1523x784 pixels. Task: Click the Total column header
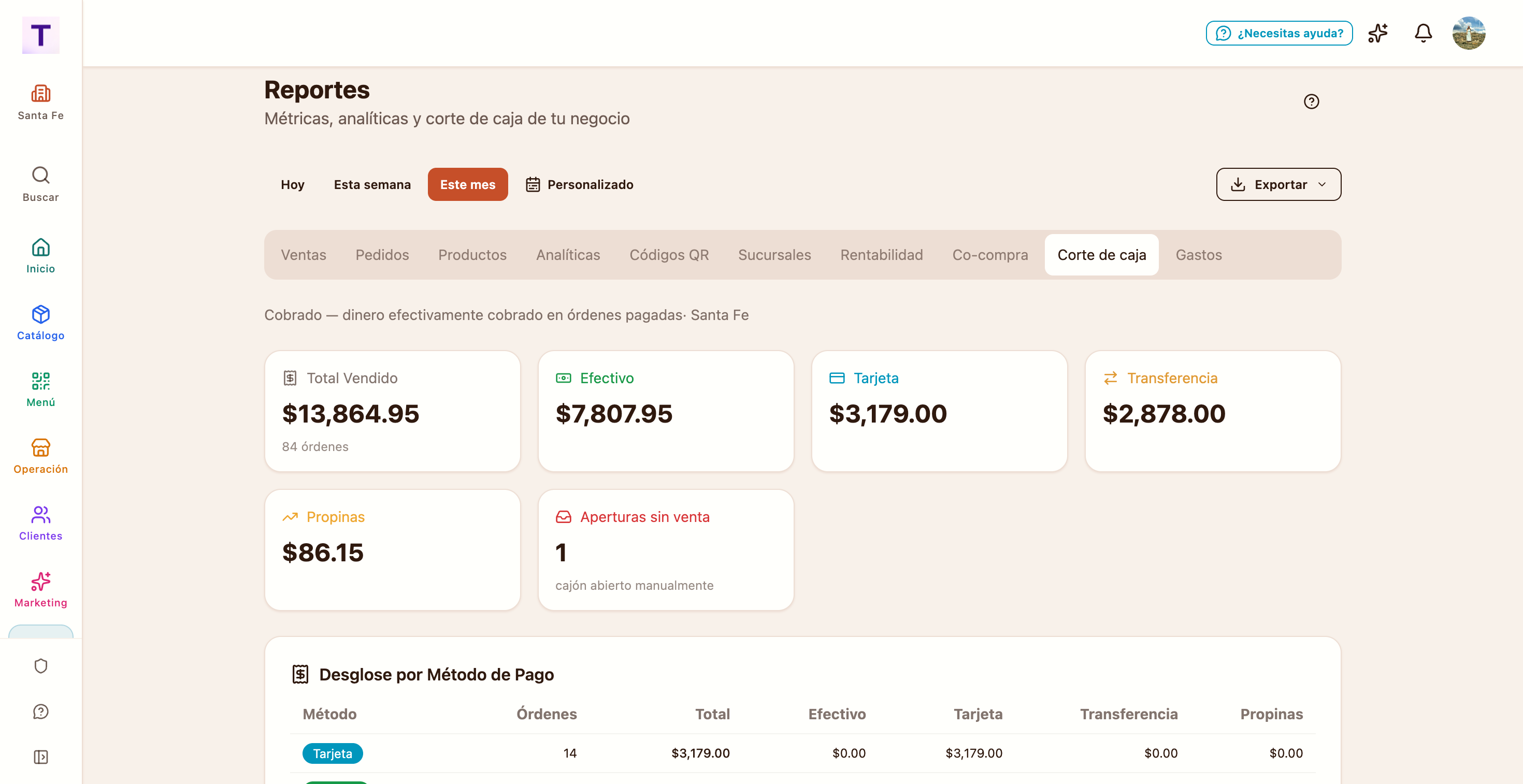pos(712,714)
